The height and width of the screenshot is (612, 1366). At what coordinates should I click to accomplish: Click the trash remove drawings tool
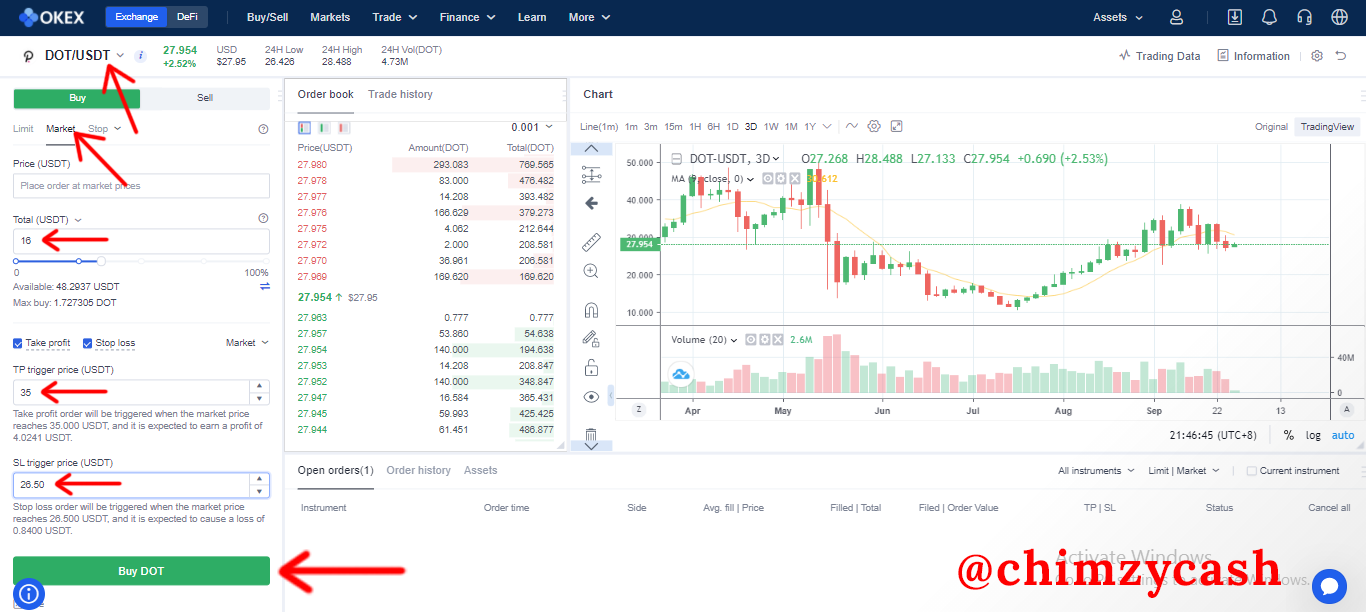coord(591,435)
